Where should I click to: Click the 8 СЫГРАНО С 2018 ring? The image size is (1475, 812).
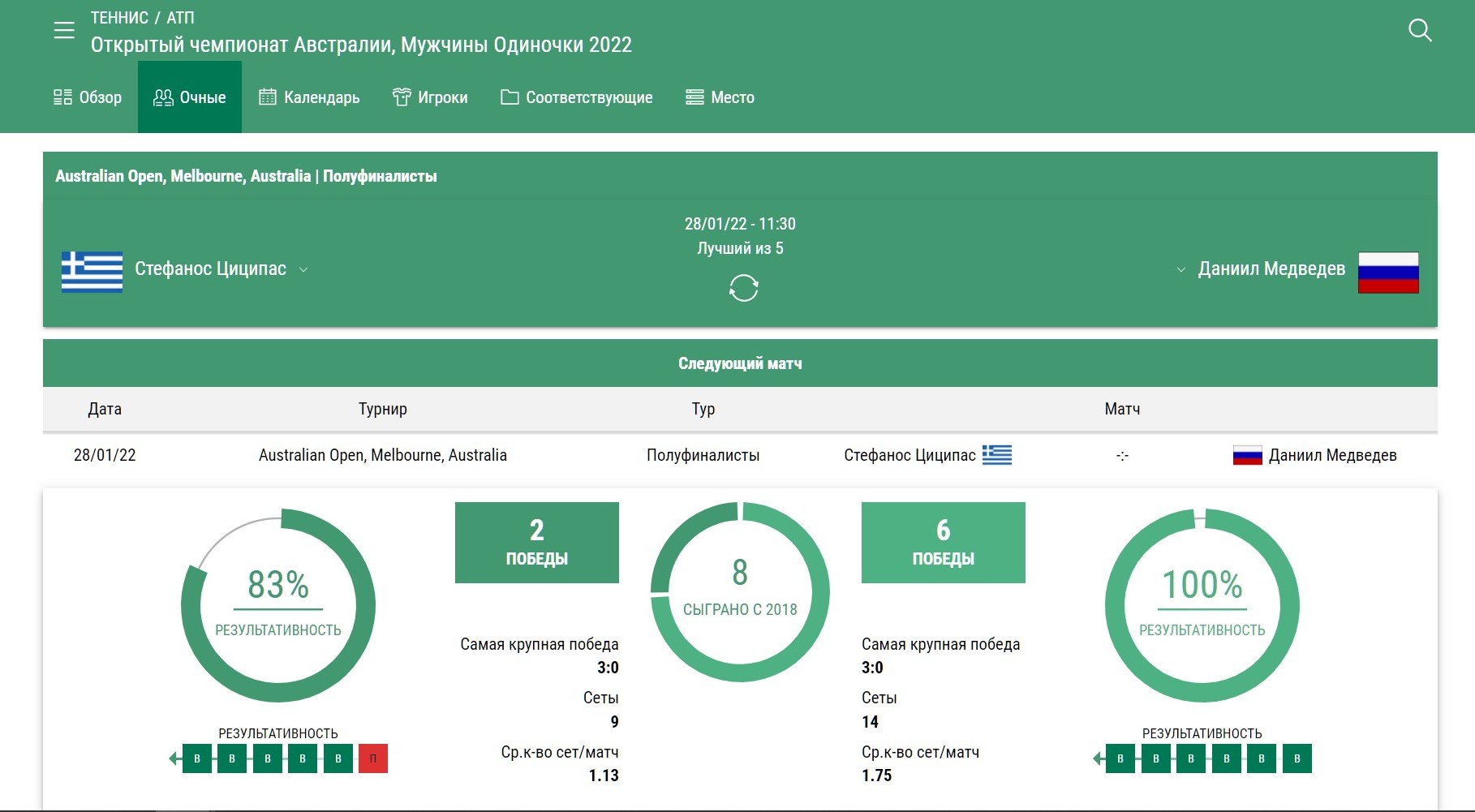[740, 592]
